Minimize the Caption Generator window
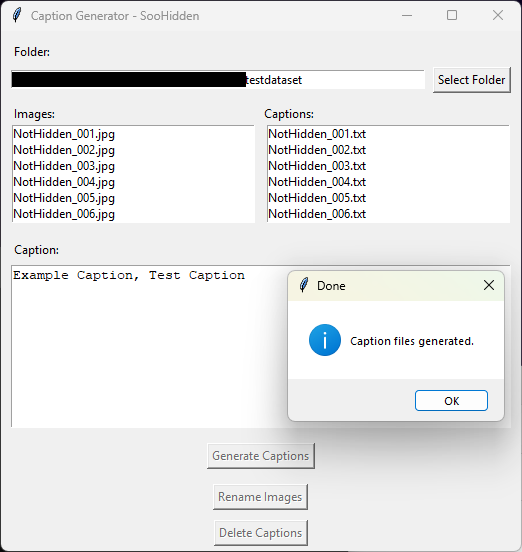522x552 pixels. 407,15
